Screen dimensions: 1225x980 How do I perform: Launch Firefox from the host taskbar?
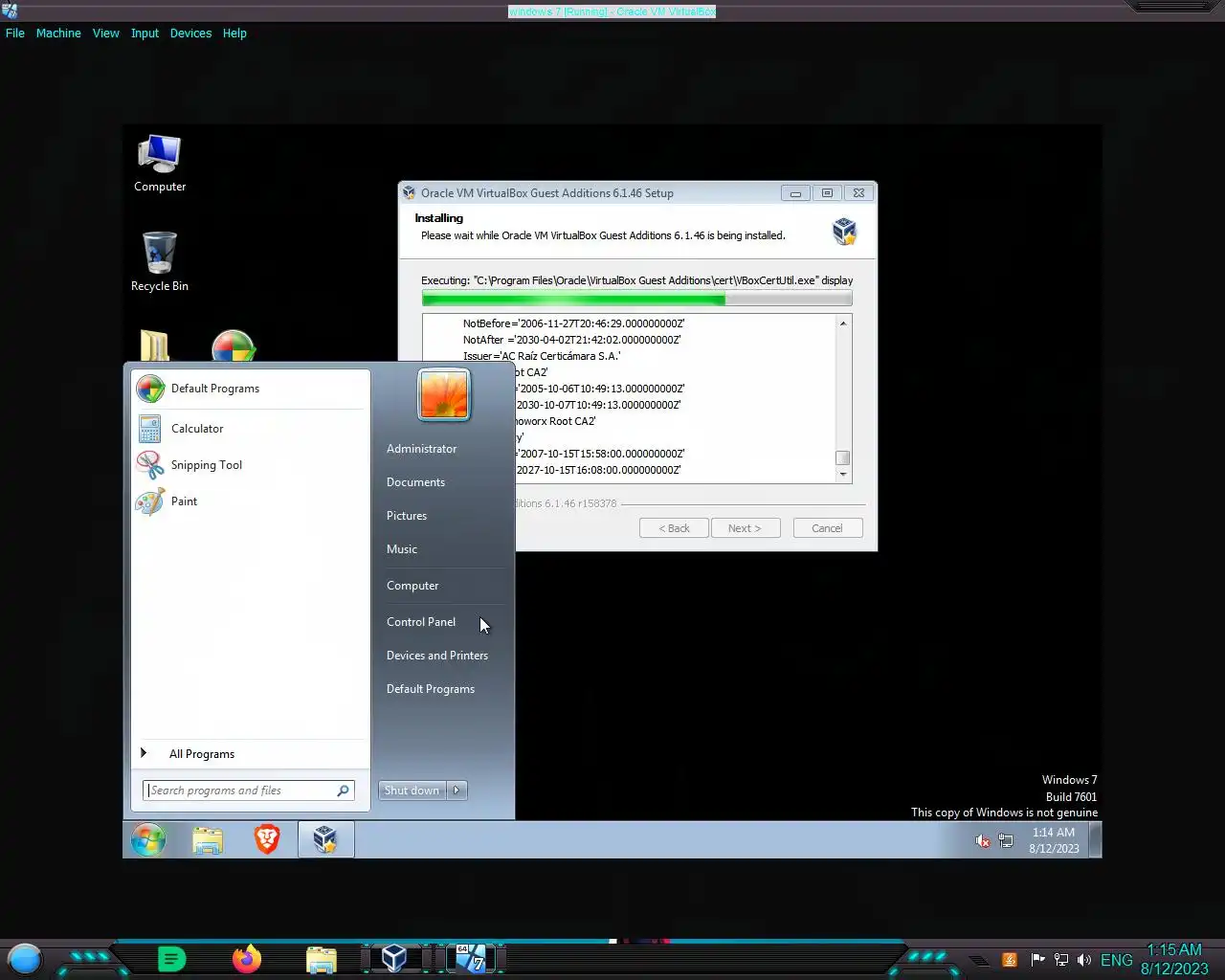tap(247, 958)
